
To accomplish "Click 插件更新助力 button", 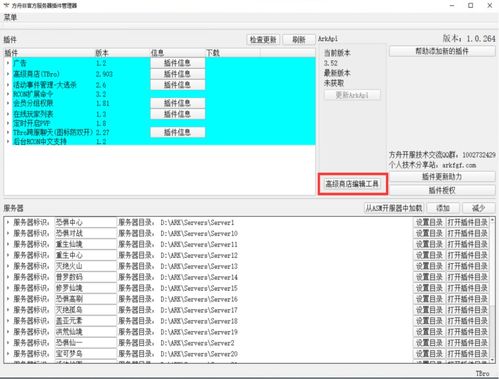I will [x=442, y=177].
